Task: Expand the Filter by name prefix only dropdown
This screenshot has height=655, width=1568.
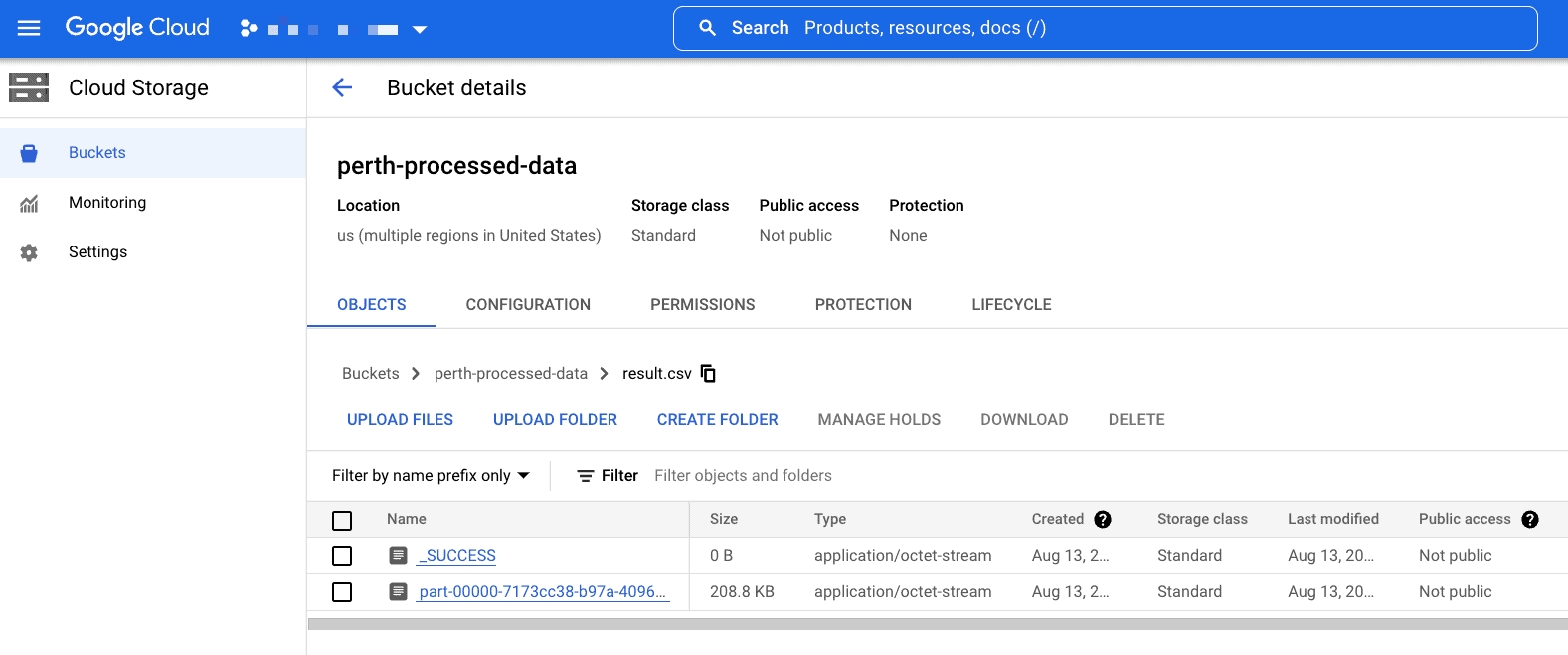Action: tap(432, 476)
